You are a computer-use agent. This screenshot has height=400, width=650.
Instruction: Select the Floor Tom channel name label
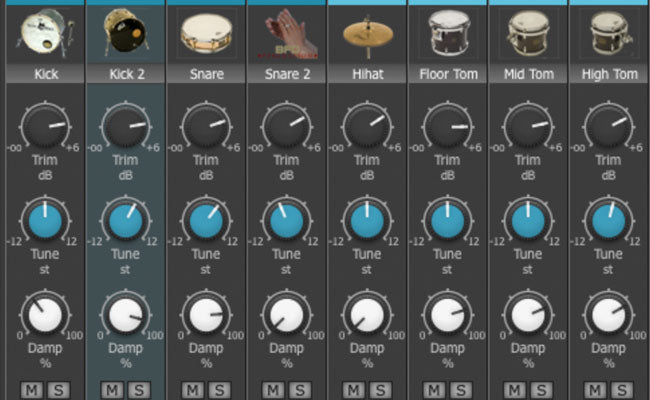pyautogui.click(x=447, y=74)
